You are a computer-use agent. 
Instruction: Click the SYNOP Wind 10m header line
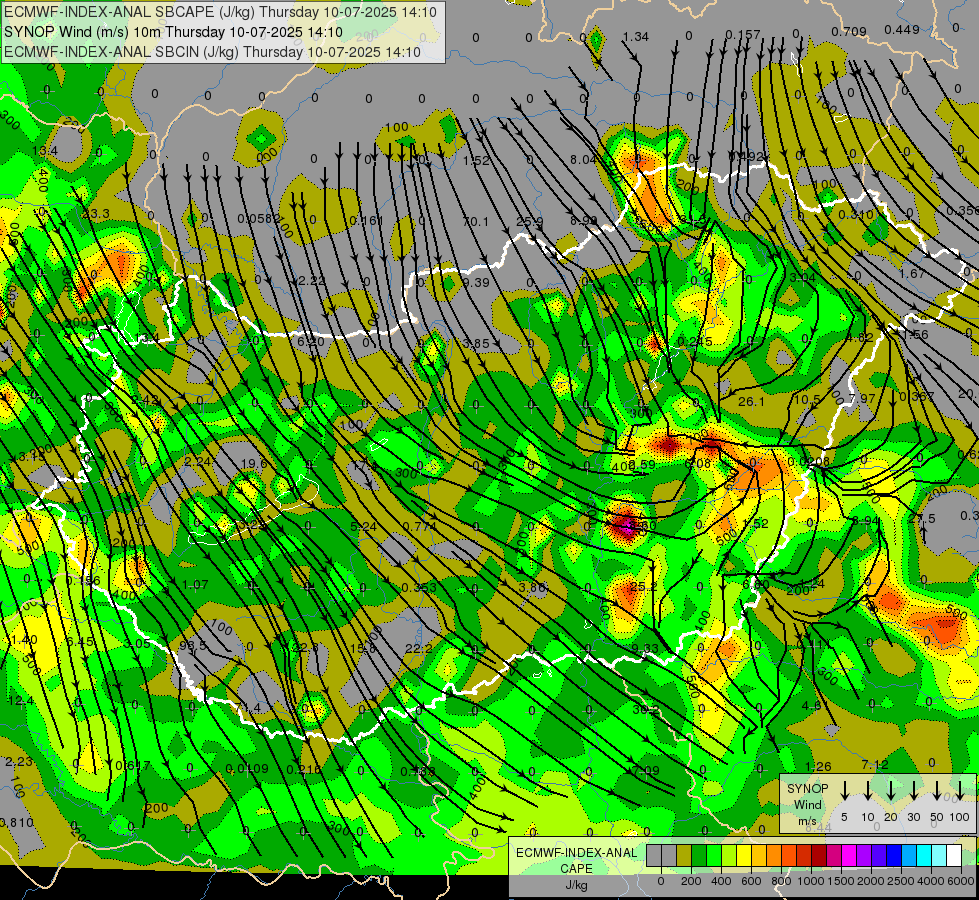[173, 32]
